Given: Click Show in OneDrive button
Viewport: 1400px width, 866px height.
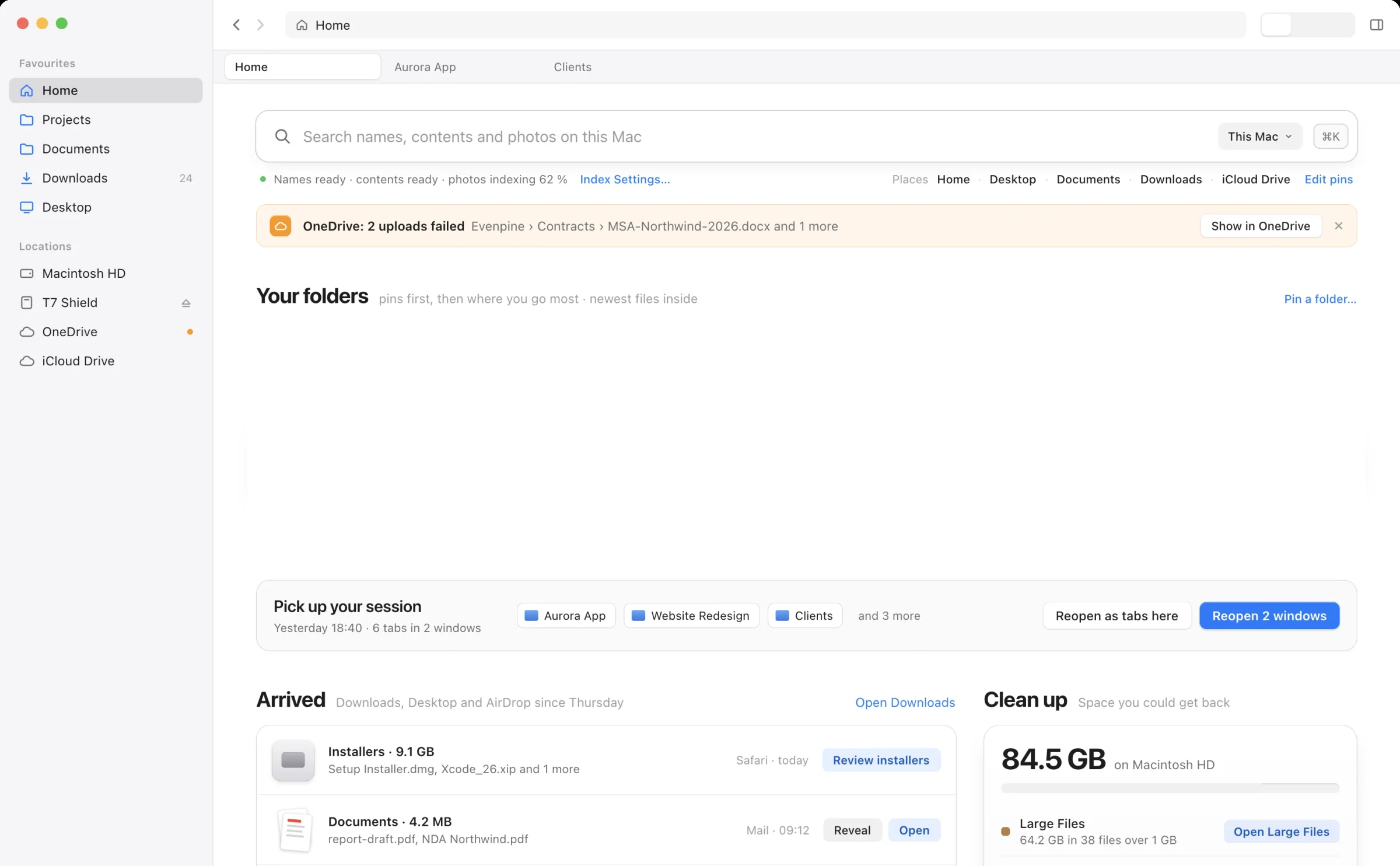Looking at the screenshot, I should point(1261,226).
